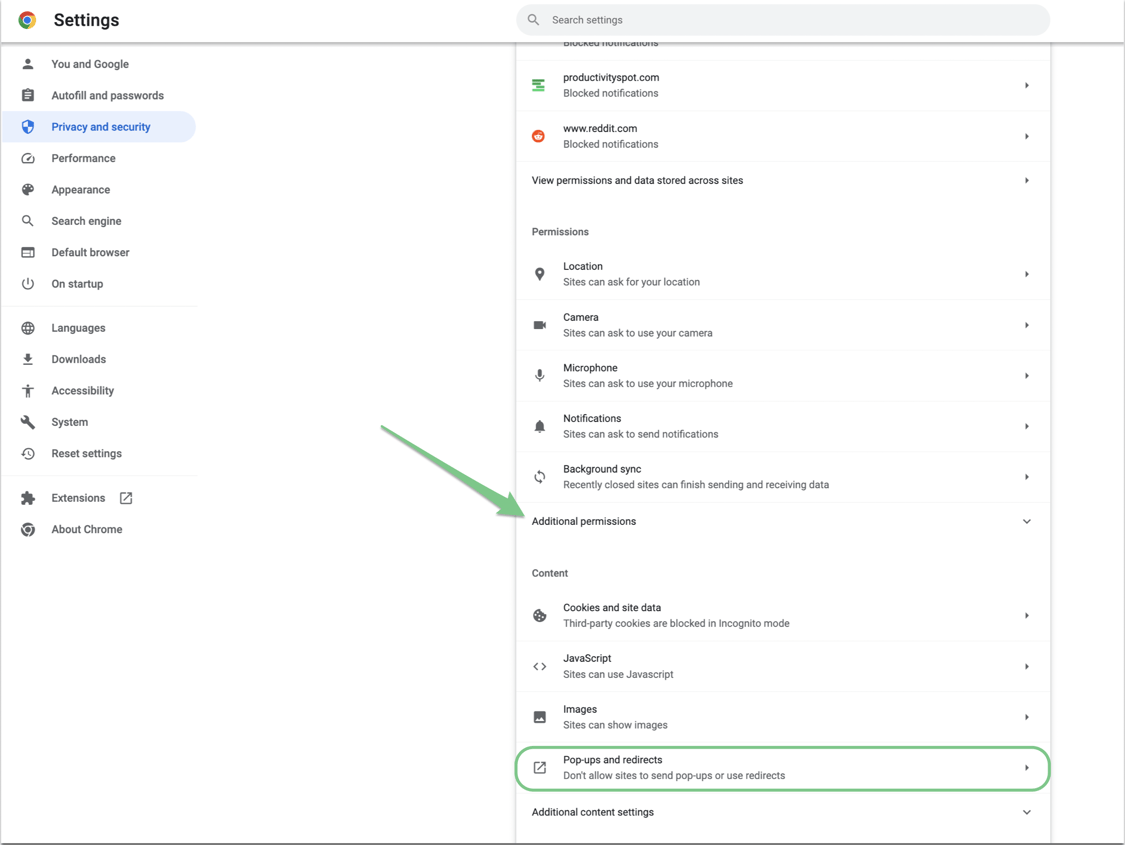Open the Pop-ups and redirects settings
This screenshot has height=845, width=1125.
[x=780, y=767]
